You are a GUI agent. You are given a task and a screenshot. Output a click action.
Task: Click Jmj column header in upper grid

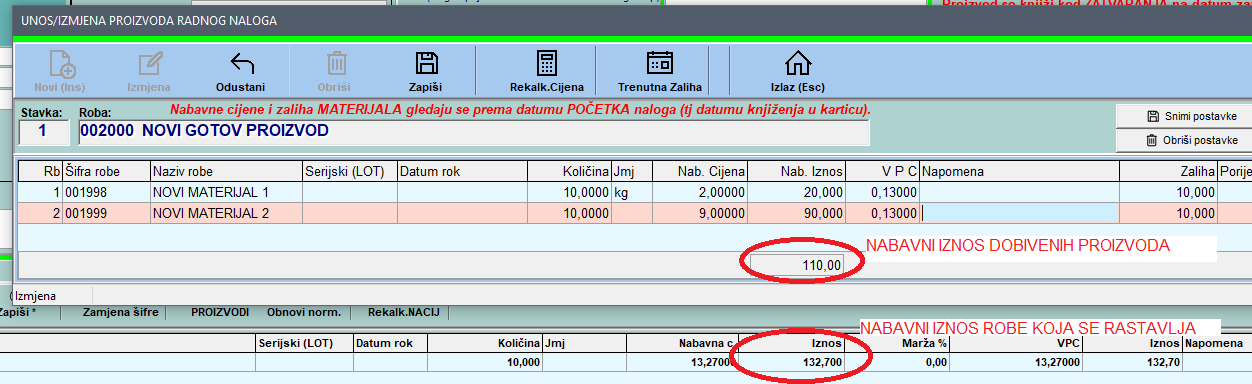(x=632, y=172)
